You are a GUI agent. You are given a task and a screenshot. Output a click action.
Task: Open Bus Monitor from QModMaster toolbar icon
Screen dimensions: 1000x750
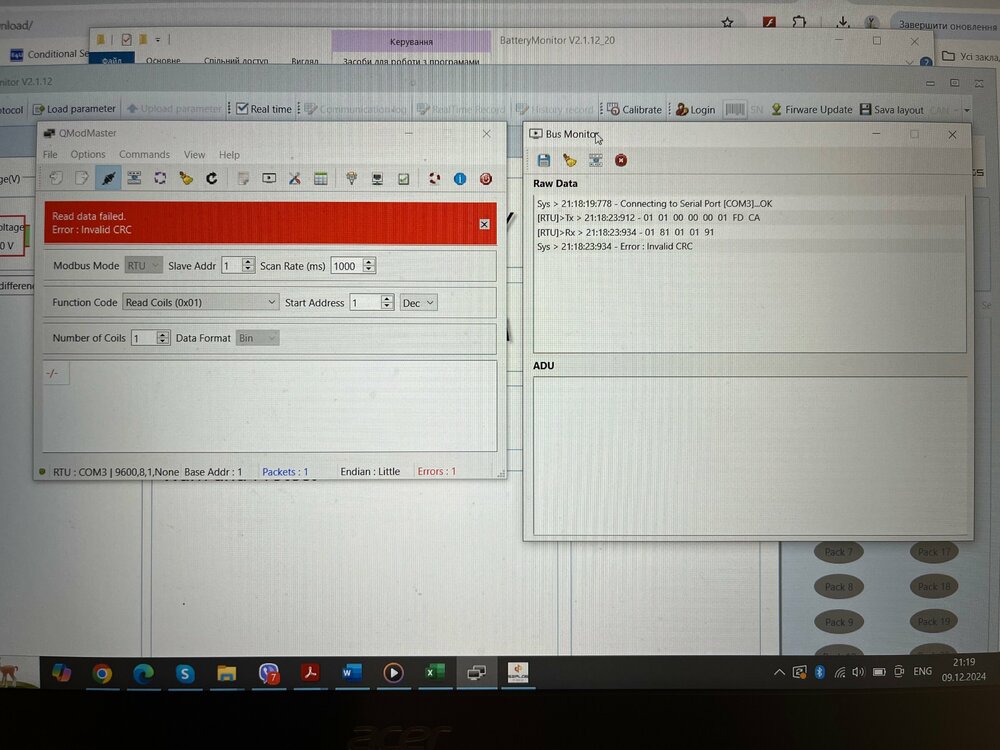(x=269, y=179)
